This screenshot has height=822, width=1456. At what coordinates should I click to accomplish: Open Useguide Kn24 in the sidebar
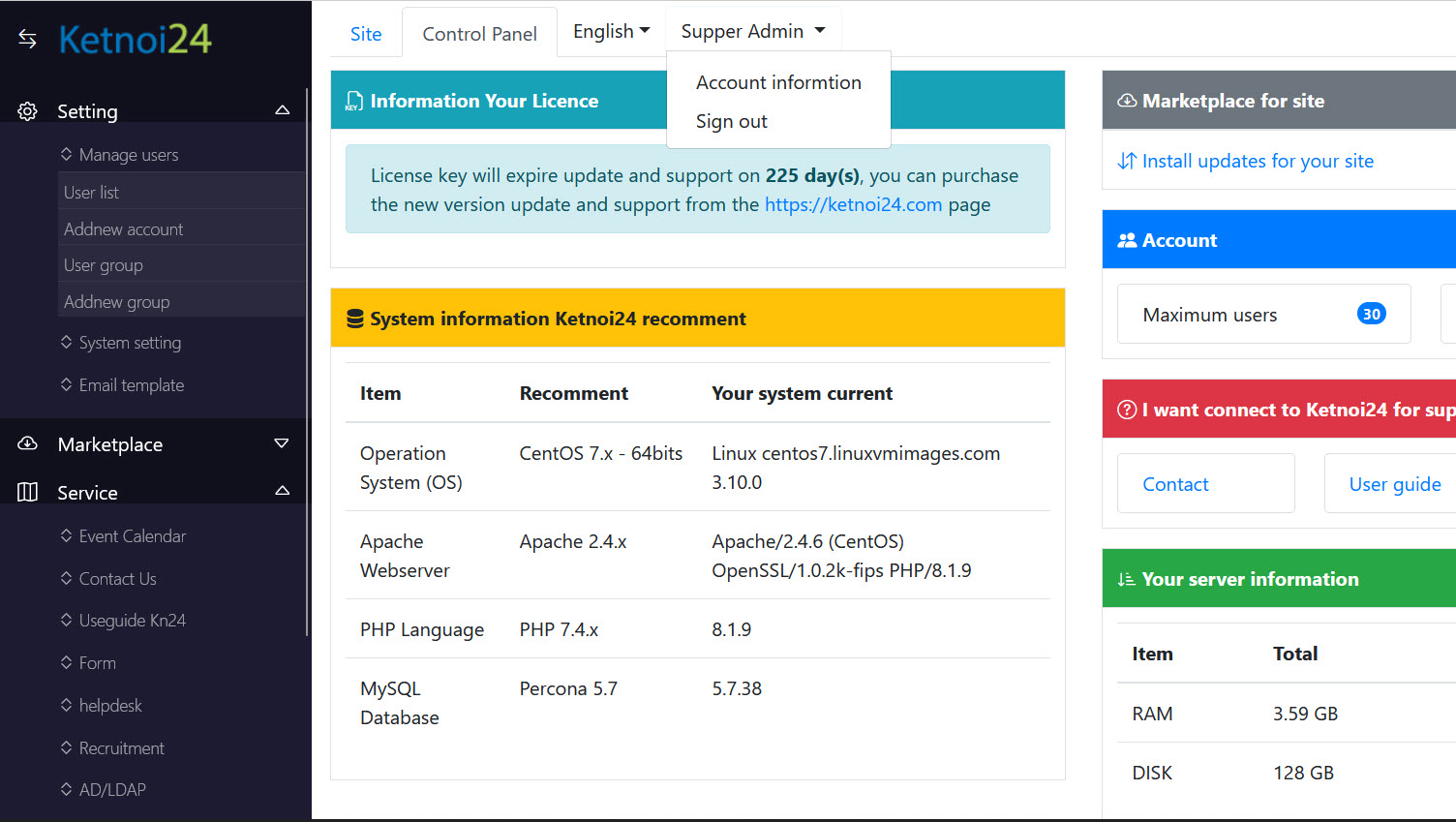[x=133, y=620]
